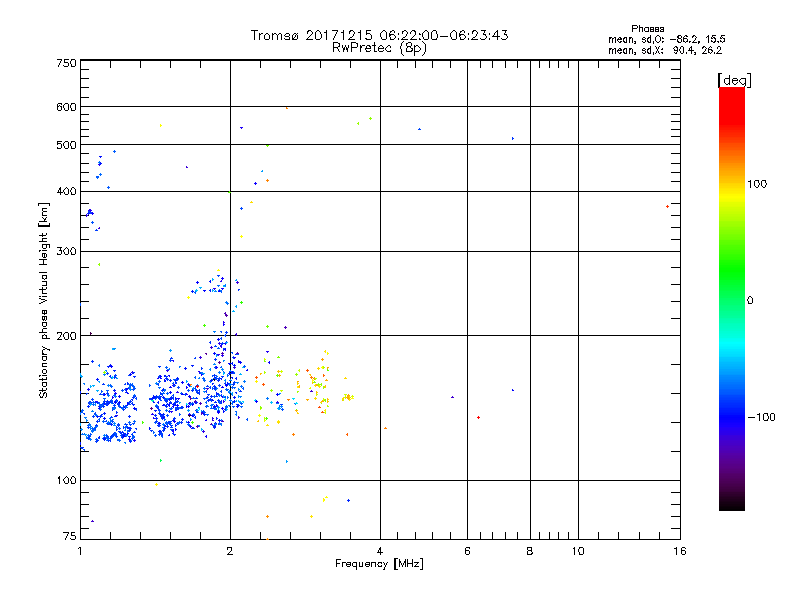Click the '500' label on the height axis
The image size is (800, 600).
click(x=66, y=145)
